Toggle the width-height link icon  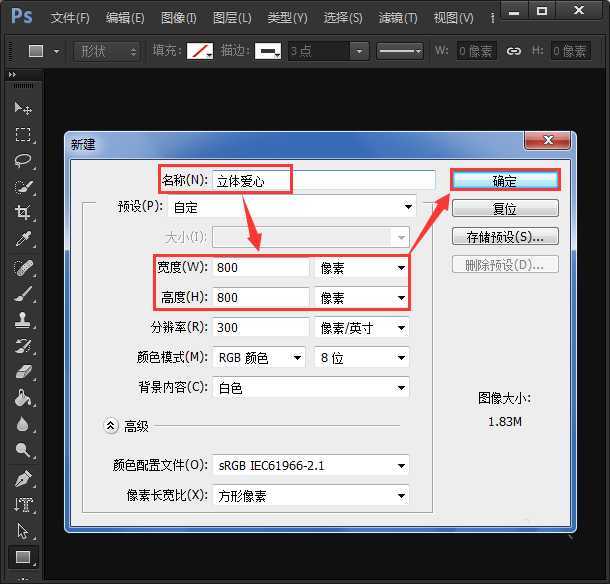tap(514, 51)
